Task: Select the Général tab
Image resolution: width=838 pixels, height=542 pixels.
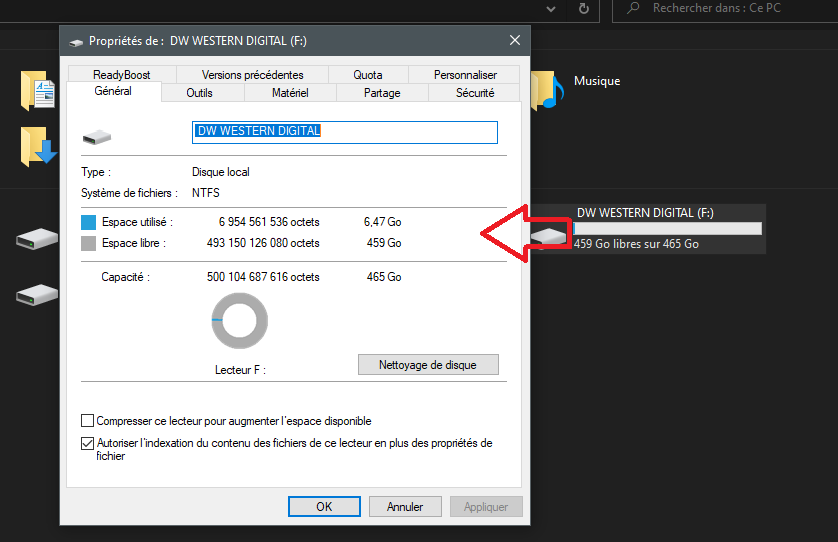Action: (x=113, y=91)
